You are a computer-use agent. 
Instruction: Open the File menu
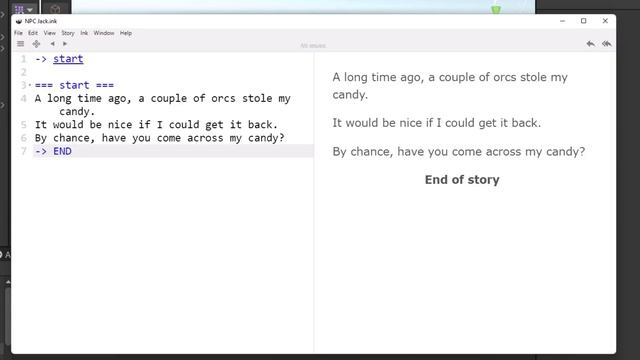click(18, 33)
